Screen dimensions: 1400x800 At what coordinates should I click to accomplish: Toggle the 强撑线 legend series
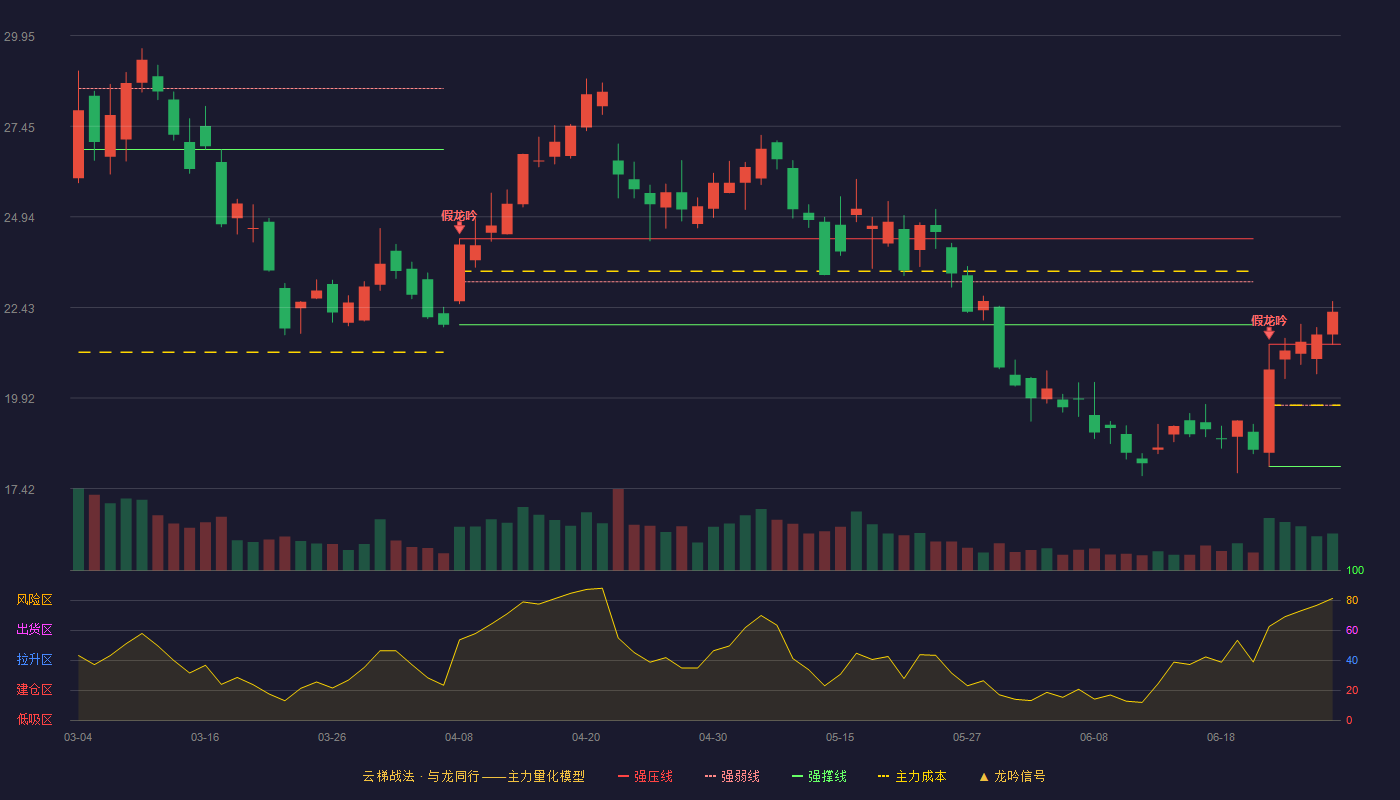[819, 776]
